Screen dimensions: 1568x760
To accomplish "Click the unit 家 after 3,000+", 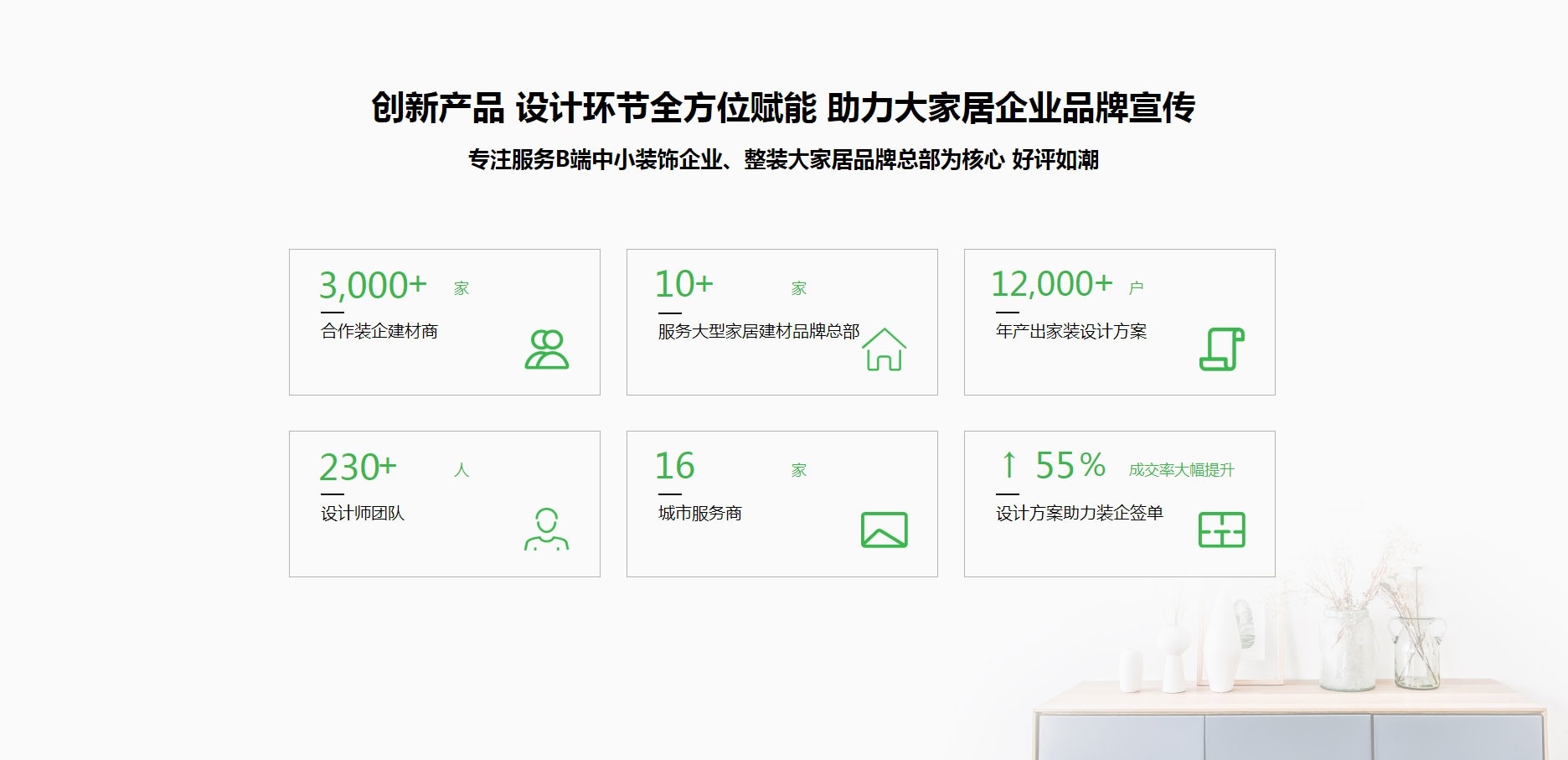I will coord(462,288).
